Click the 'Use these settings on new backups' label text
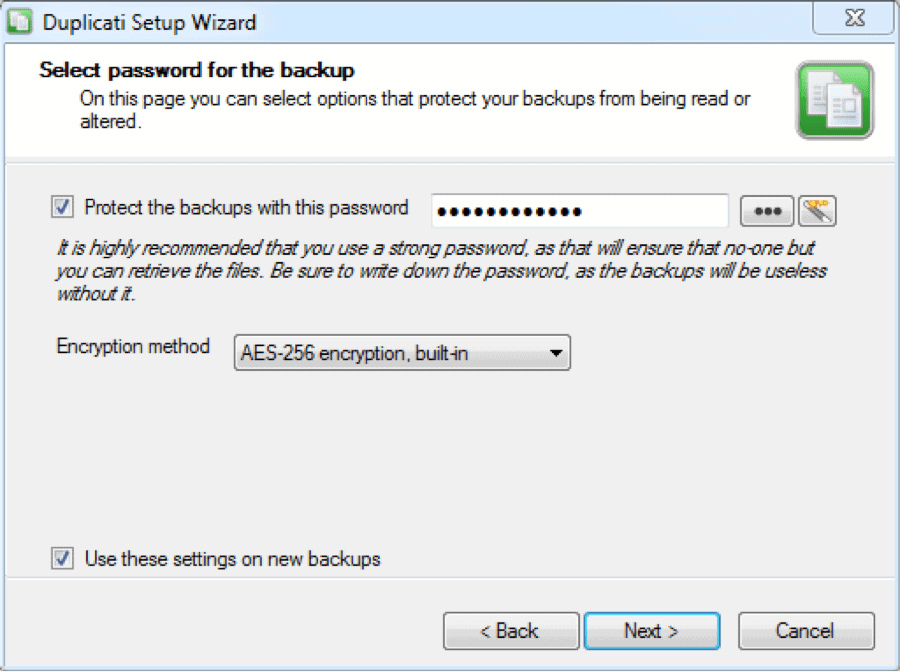Image resolution: width=900 pixels, height=672 pixels. (x=232, y=559)
